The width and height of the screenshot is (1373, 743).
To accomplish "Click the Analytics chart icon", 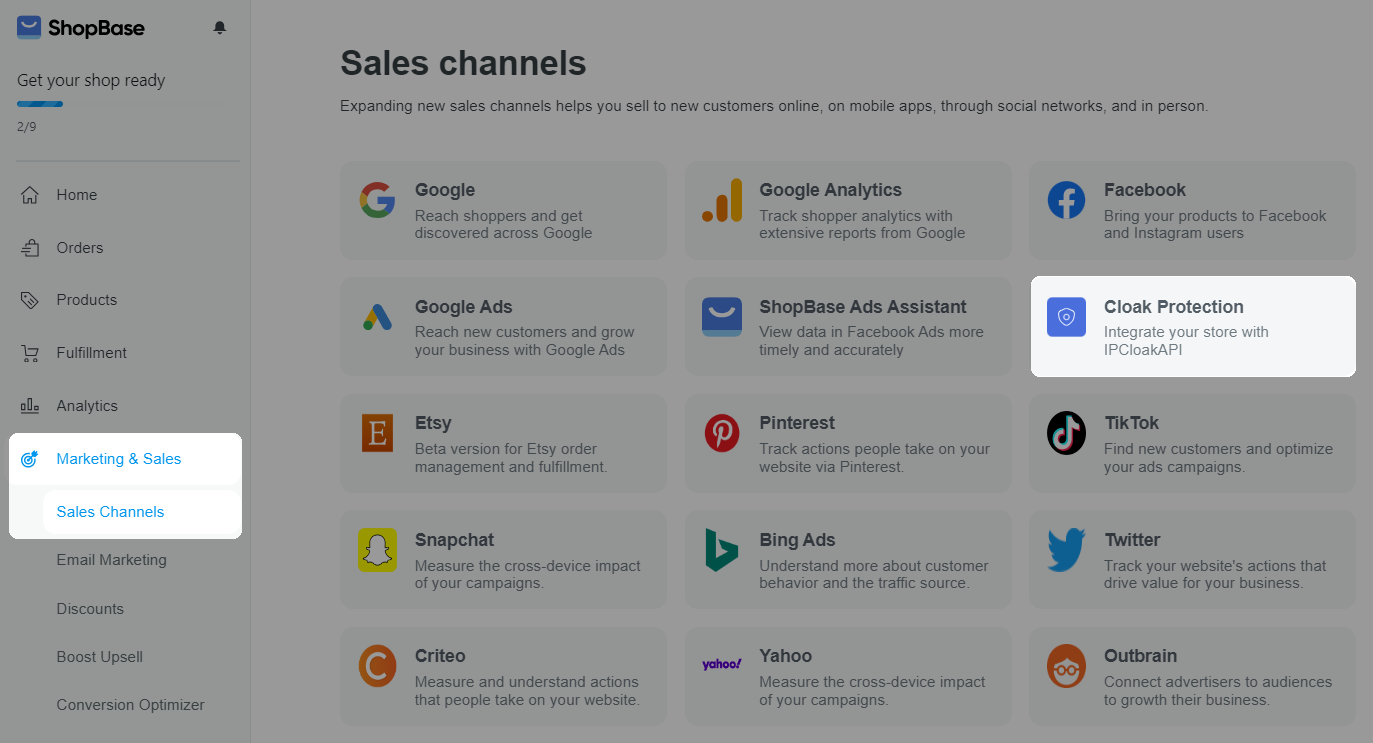I will (30, 406).
